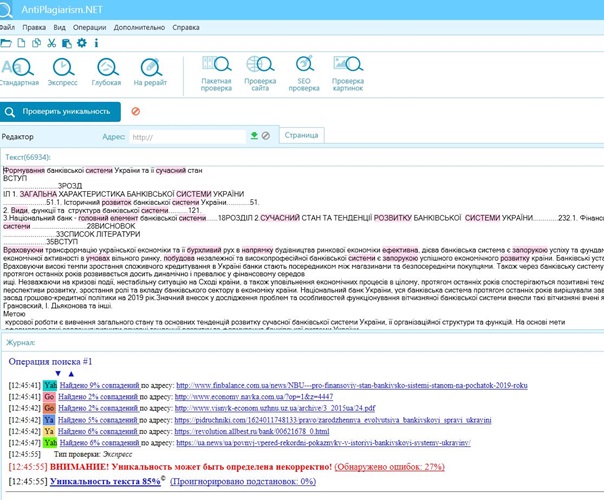The height and width of the screenshot is (500, 604).
Task: Open the Вид menu
Action: 59,27
